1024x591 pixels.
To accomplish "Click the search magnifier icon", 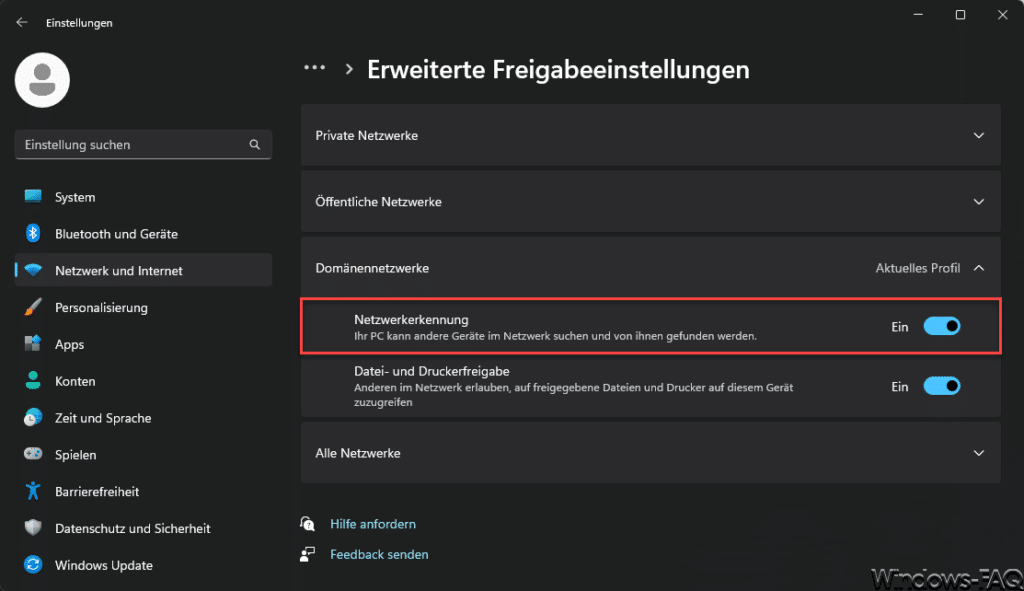I will click(255, 144).
